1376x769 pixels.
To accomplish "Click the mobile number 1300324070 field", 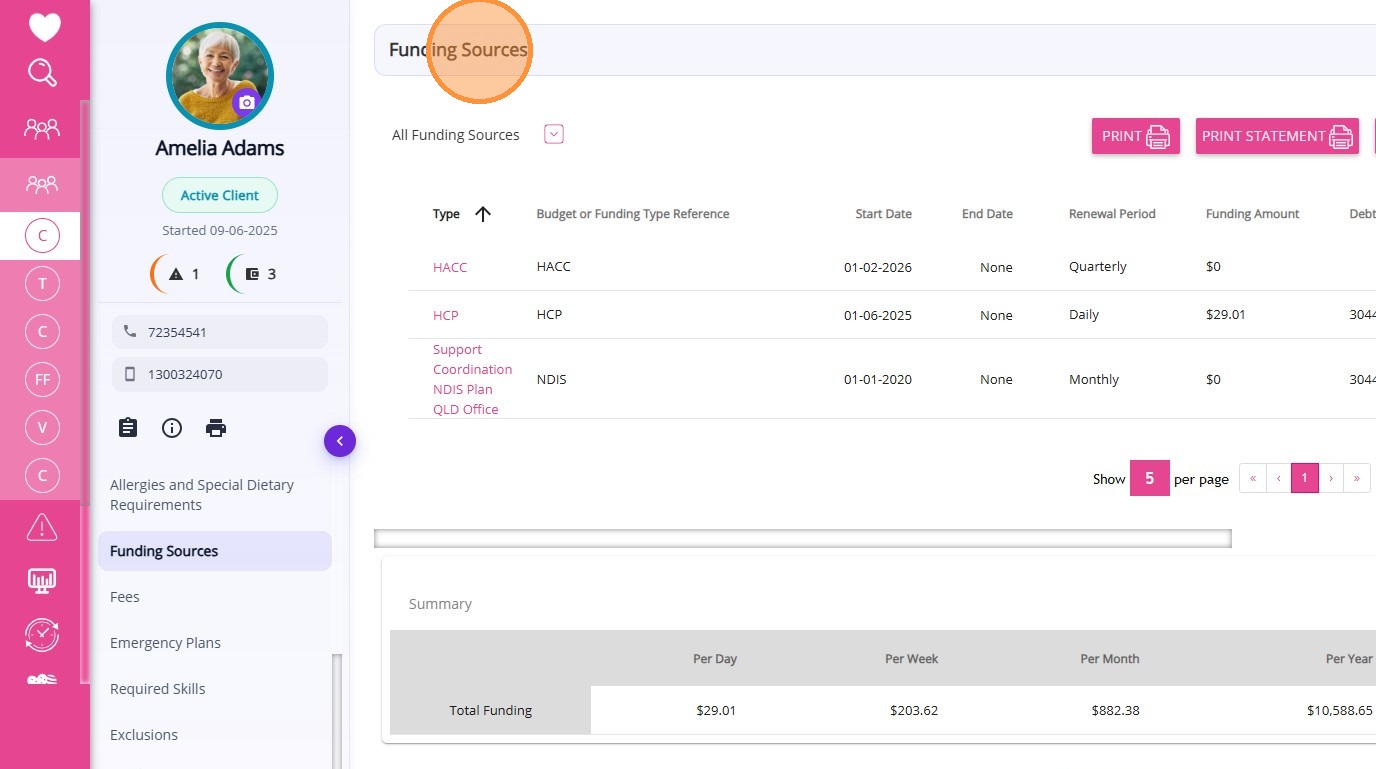I will (x=220, y=374).
